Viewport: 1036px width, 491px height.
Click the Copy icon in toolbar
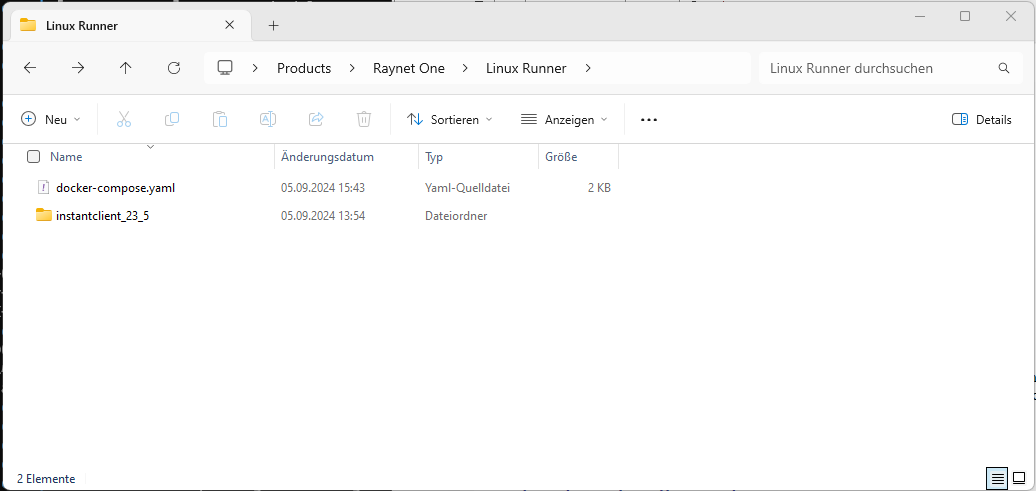[172, 119]
